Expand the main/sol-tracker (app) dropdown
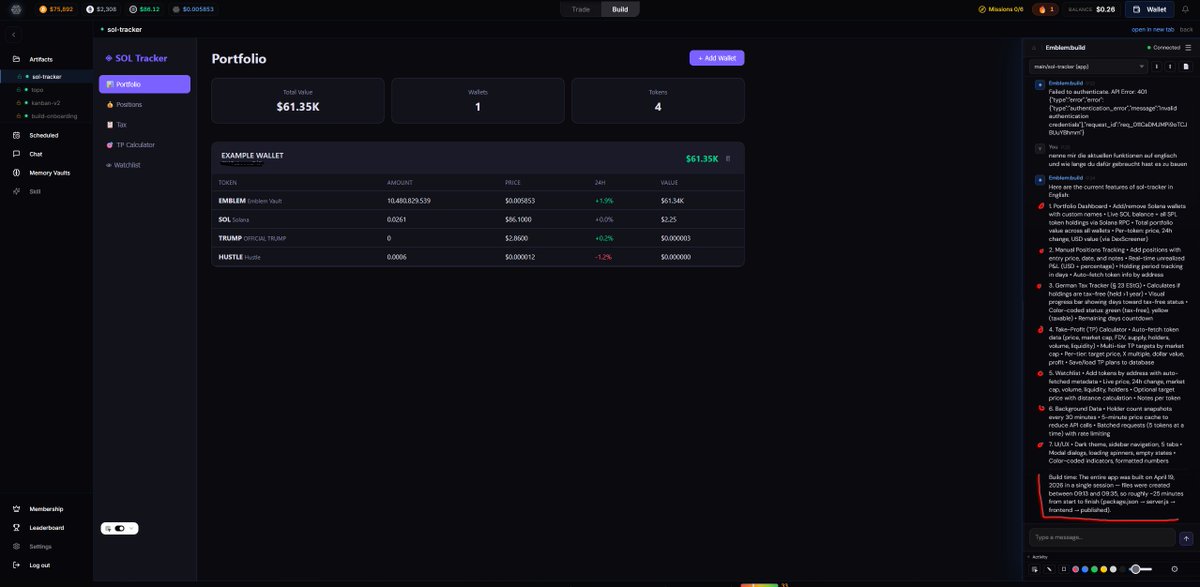 pos(1088,67)
